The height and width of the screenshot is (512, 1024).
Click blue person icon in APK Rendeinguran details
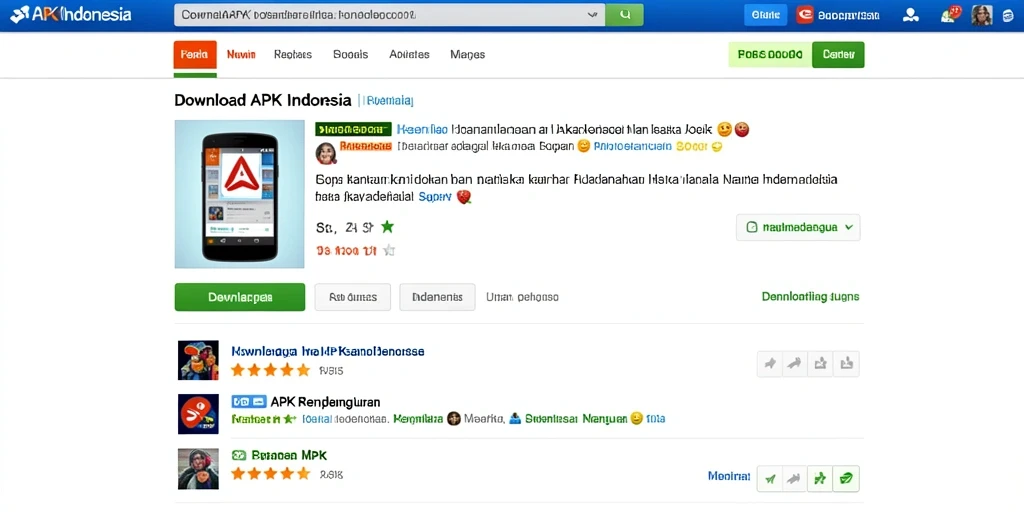(514, 419)
